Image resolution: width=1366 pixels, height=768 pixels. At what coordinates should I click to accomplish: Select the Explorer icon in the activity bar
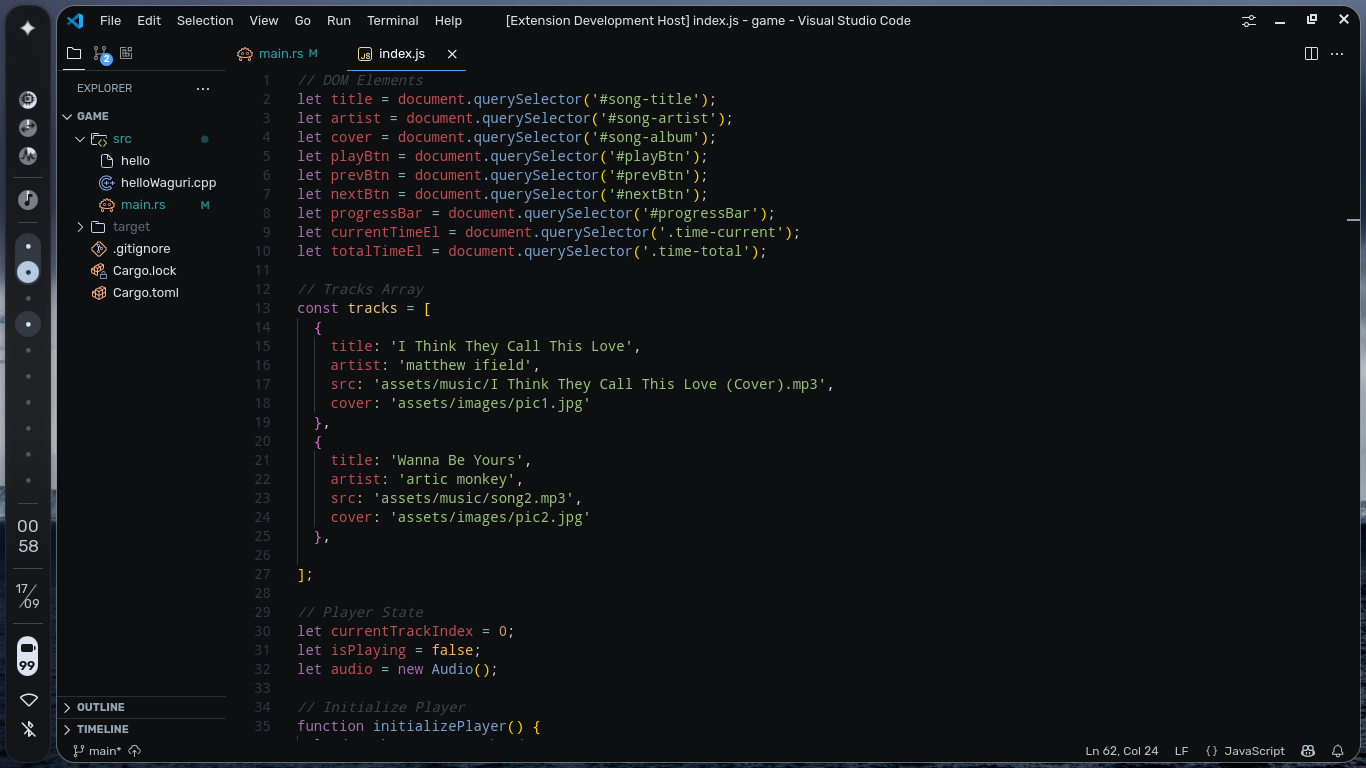pyautogui.click(x=73, y=53)
